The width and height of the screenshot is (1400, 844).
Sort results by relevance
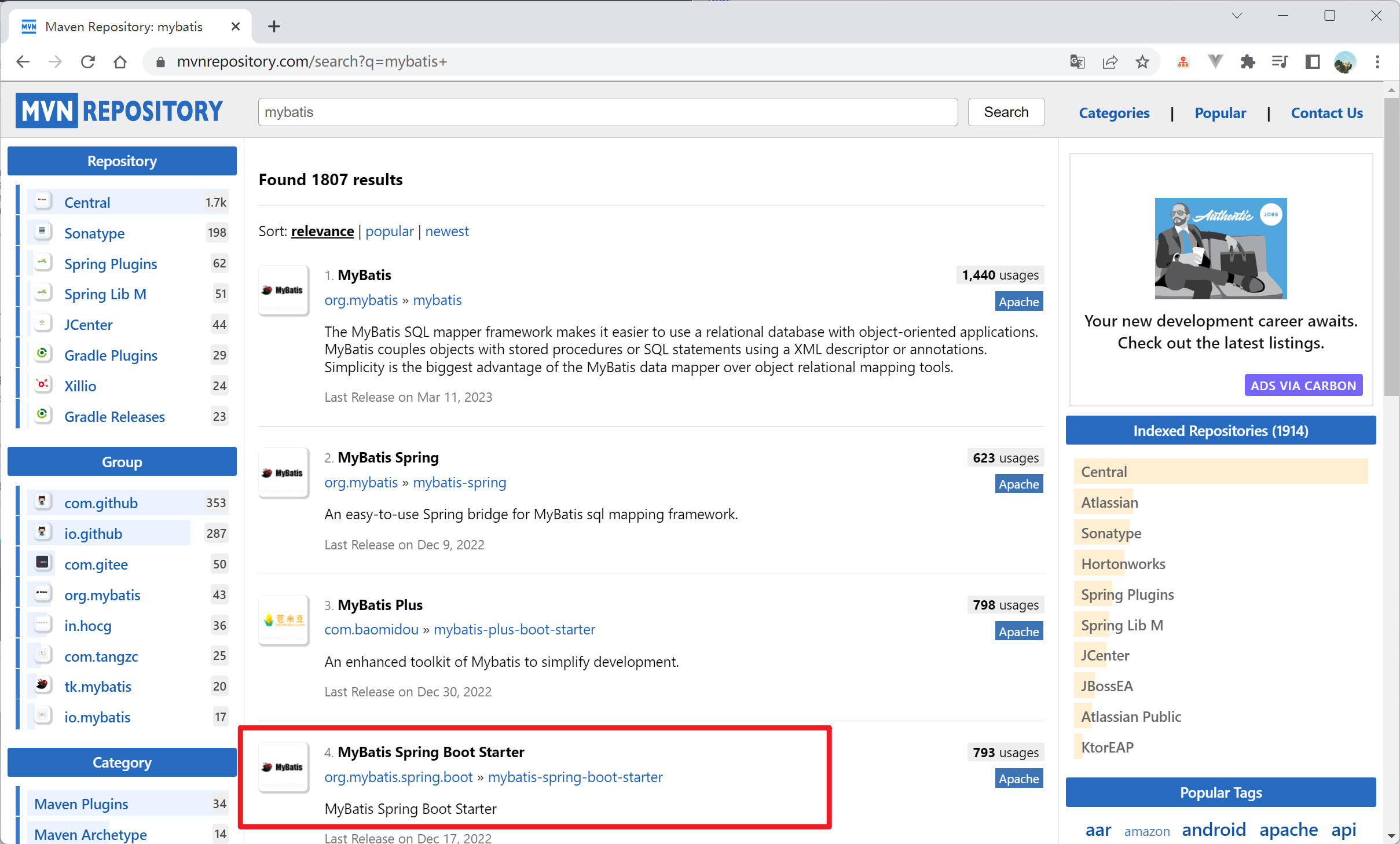322,231
